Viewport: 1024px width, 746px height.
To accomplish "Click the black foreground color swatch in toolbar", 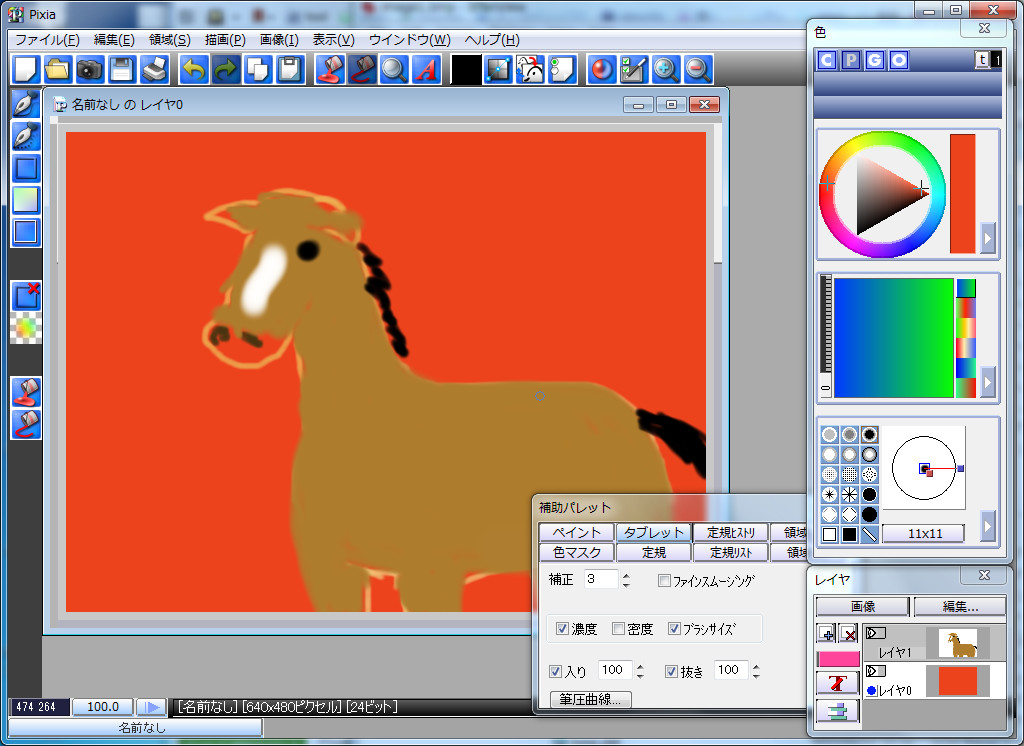I will (466, 69).
